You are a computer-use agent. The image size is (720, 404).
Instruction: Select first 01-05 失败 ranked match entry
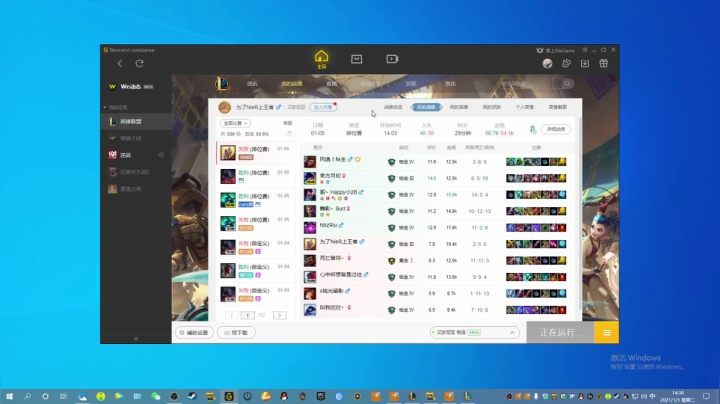[x=255, y=153]
